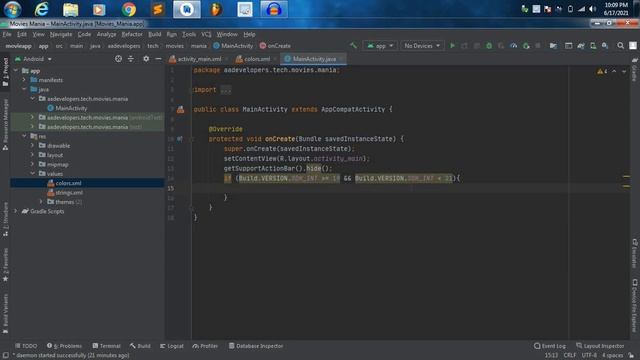Run the app with the green play icon
Image resolution: width=640 pixels, height=360 pixels.
point(452,46)
